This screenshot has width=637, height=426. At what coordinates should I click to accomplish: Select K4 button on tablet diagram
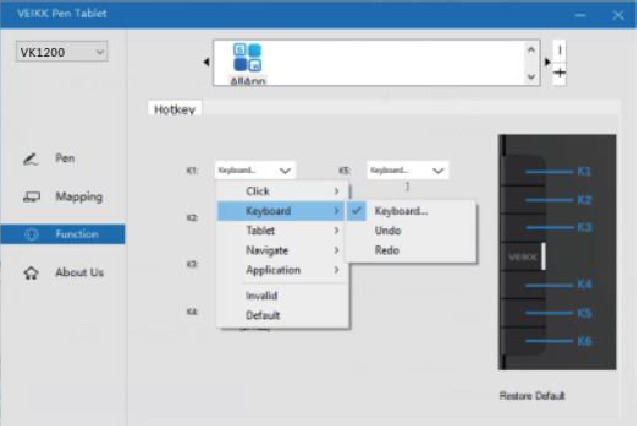point(584,284)
